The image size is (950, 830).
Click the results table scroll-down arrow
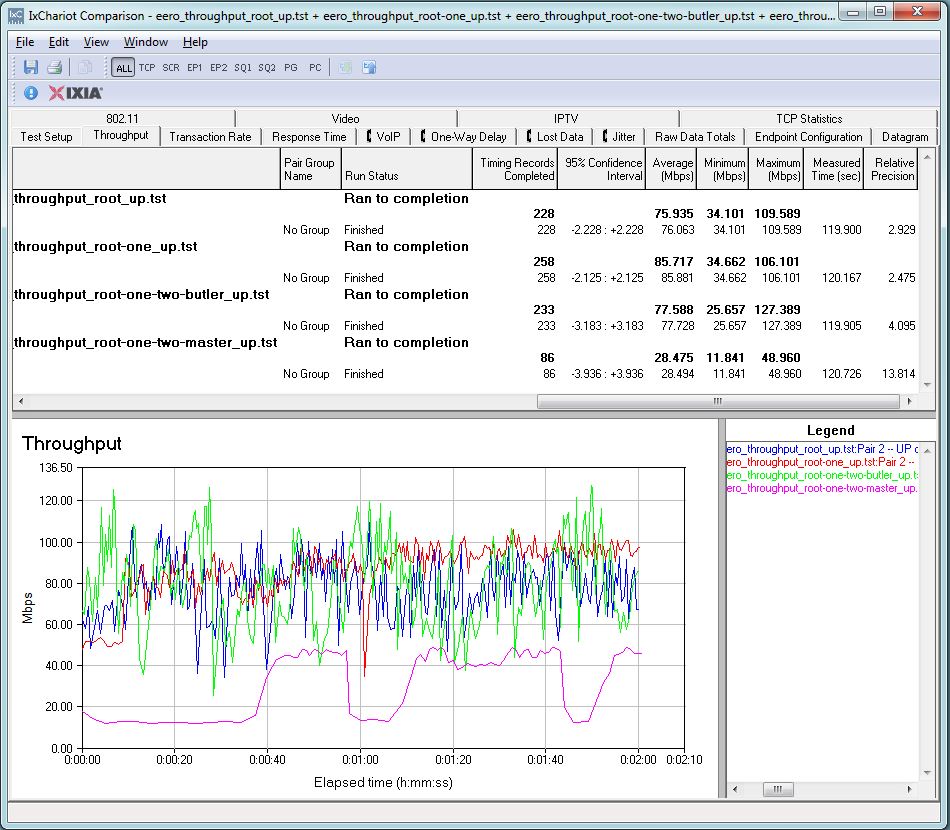927,385
